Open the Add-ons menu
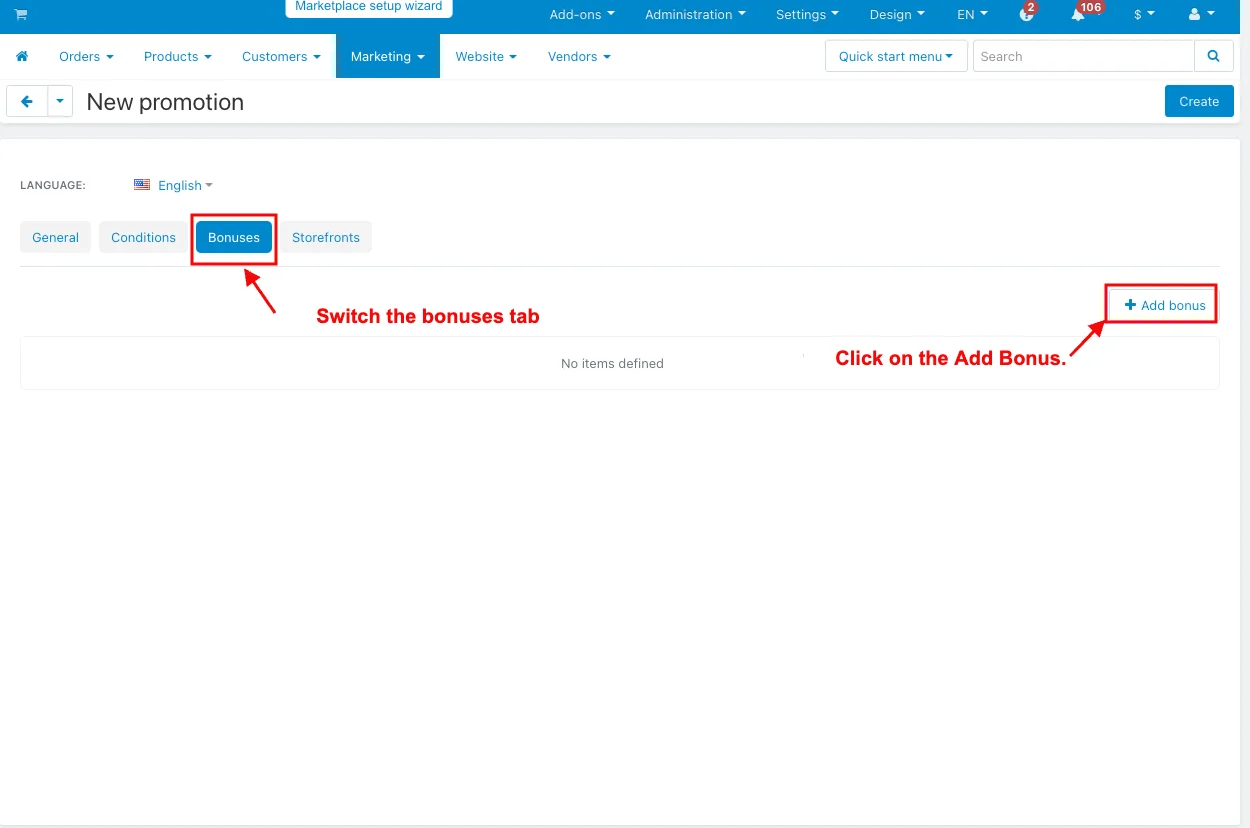Screen dimensions: 1250x828 (x=582, y=15)
